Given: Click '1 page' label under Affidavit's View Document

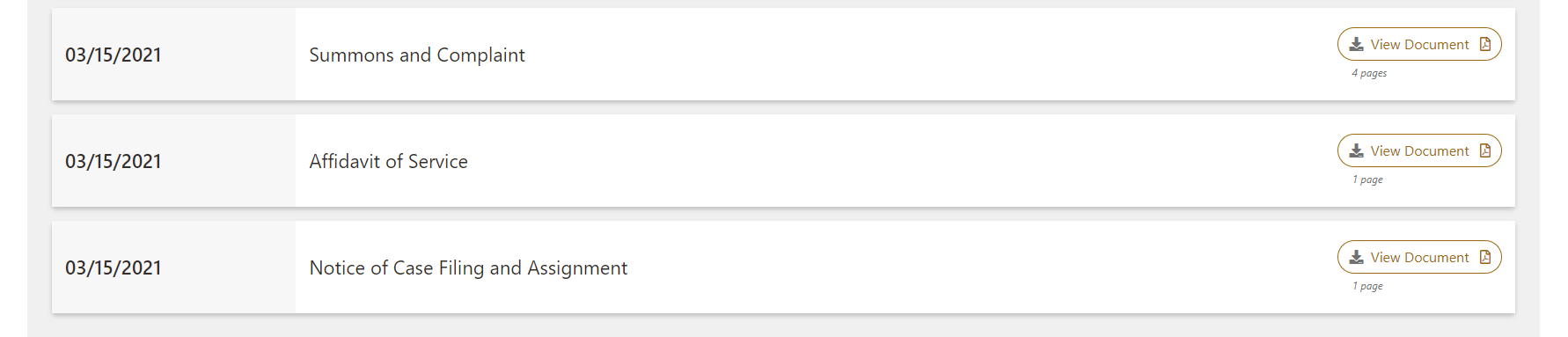Looking at the screenshot, I should (x=1367, y=179).
